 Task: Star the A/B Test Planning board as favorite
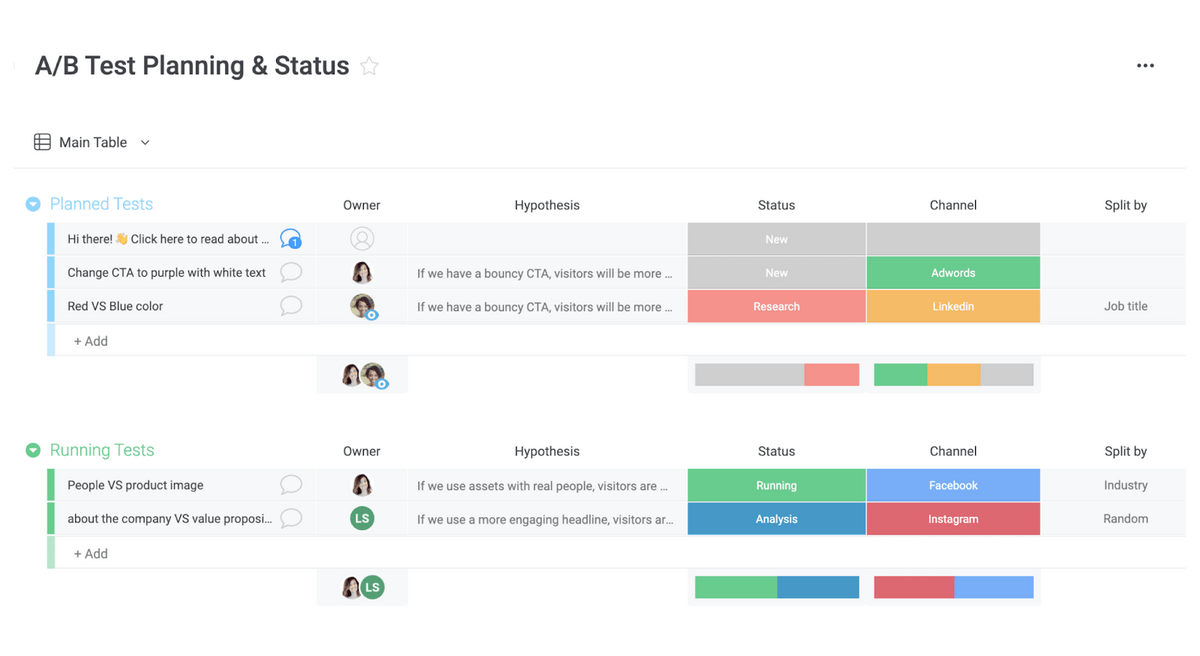click(369, 67)
